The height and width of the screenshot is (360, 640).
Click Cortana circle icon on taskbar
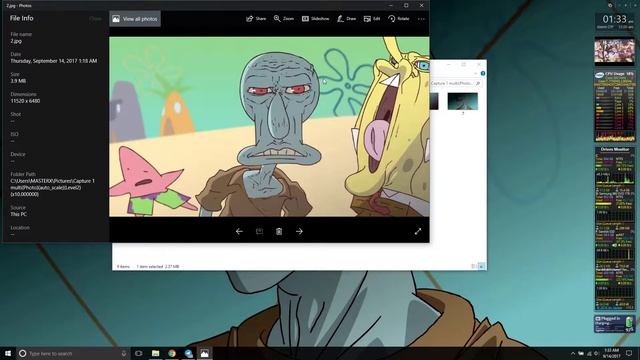[23, 353]
